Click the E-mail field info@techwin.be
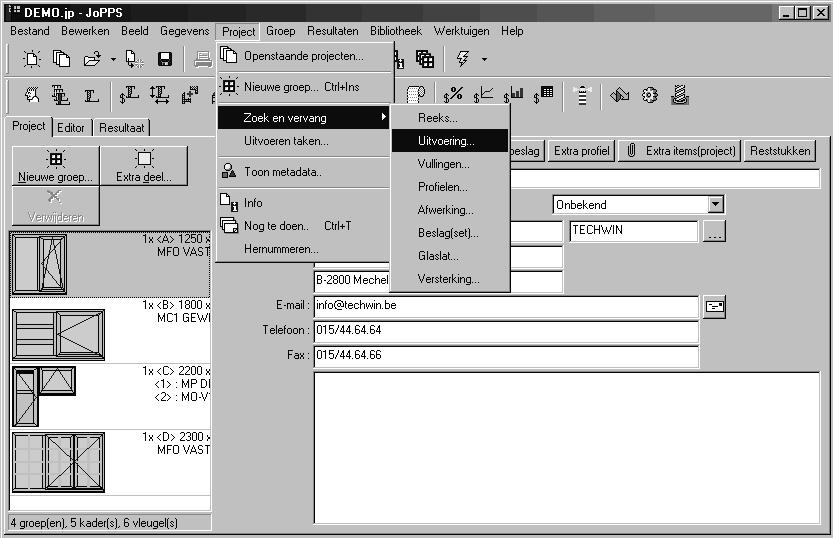 pyautogui.click(x=506, y=306)
